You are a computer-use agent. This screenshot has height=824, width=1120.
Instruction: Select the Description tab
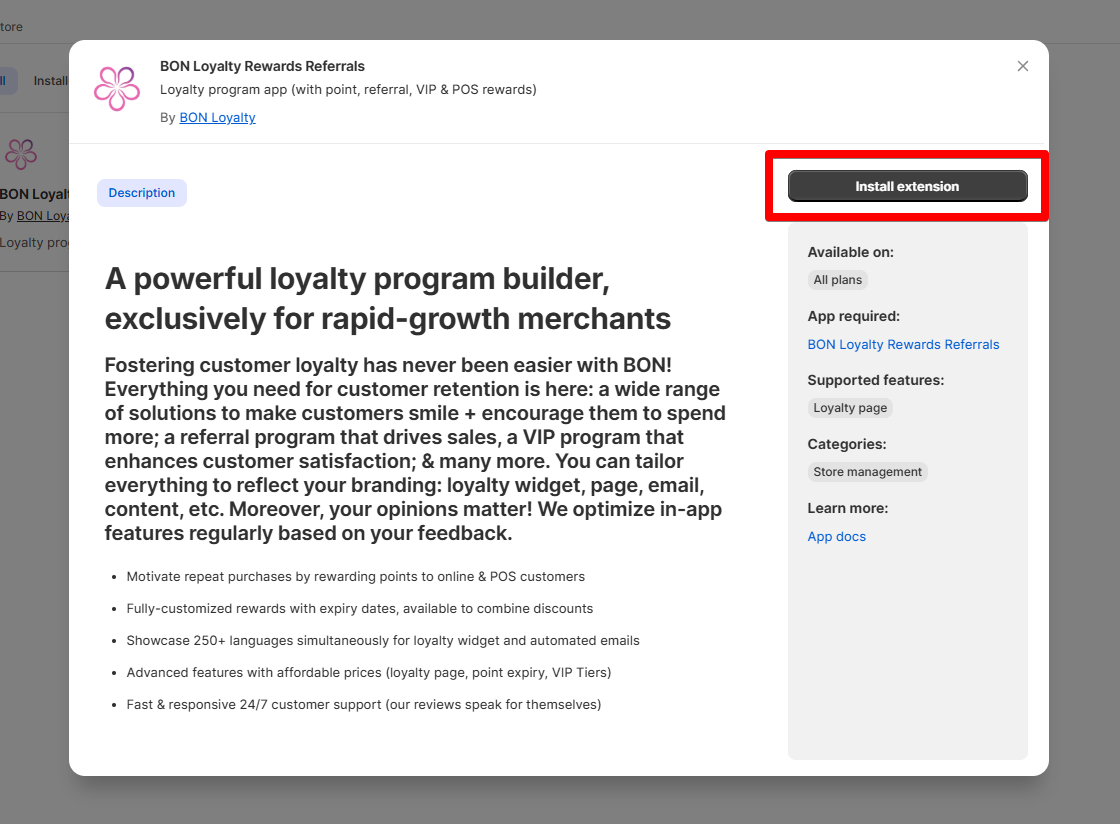pyautogui.click(x=141, y=193)
